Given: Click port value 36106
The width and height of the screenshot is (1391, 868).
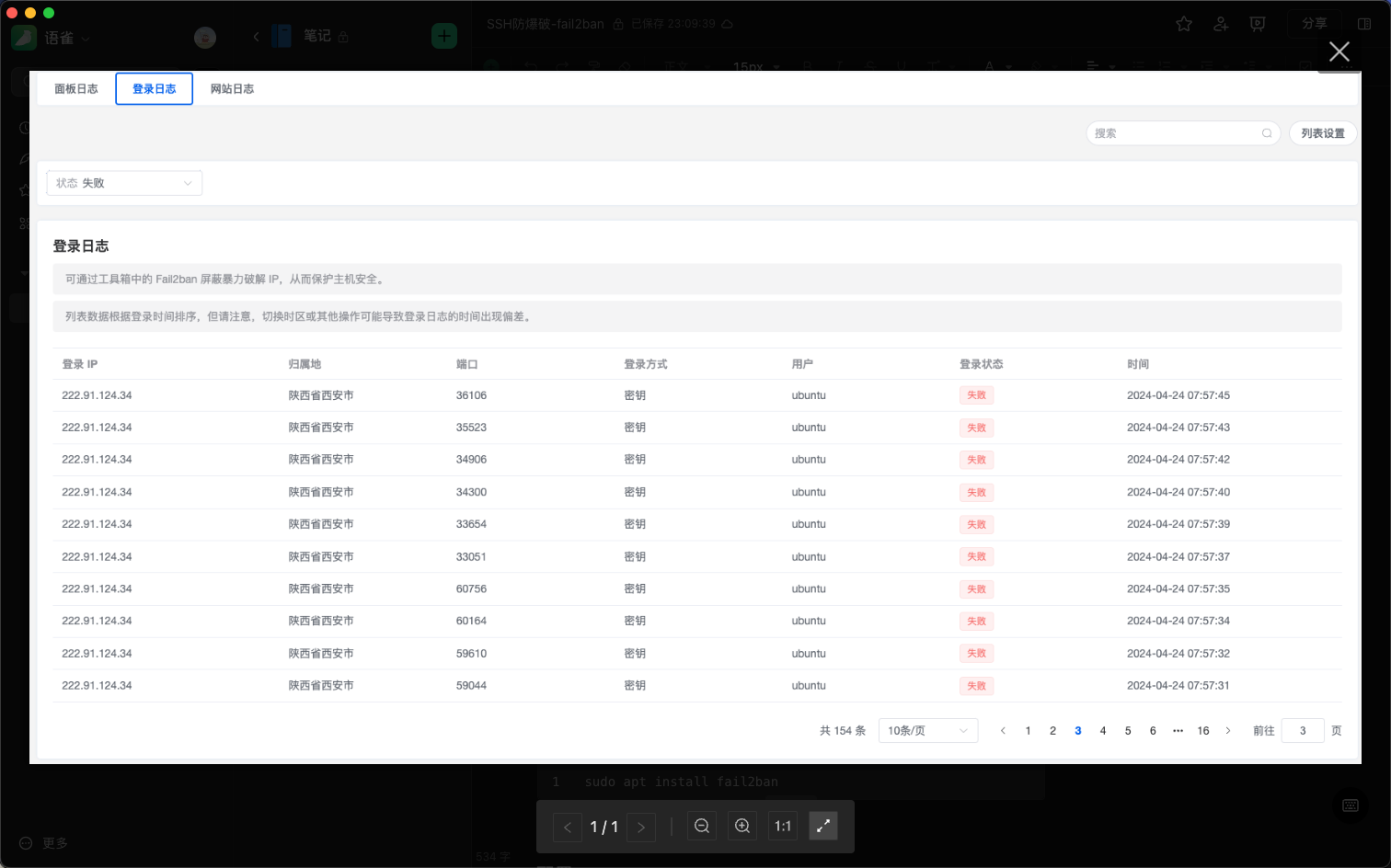Looking at the screenshot, I should pos(471,395).
